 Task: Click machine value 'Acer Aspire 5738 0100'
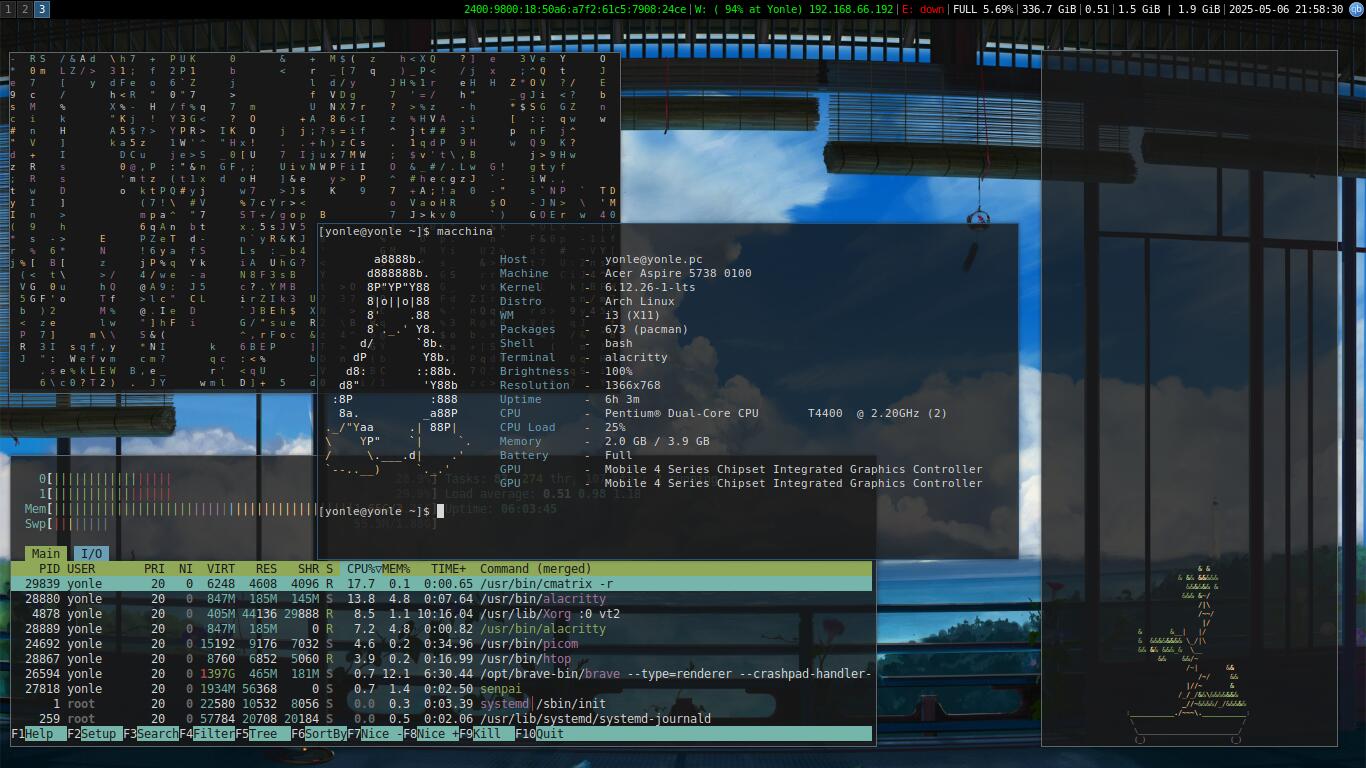(678, 273)
